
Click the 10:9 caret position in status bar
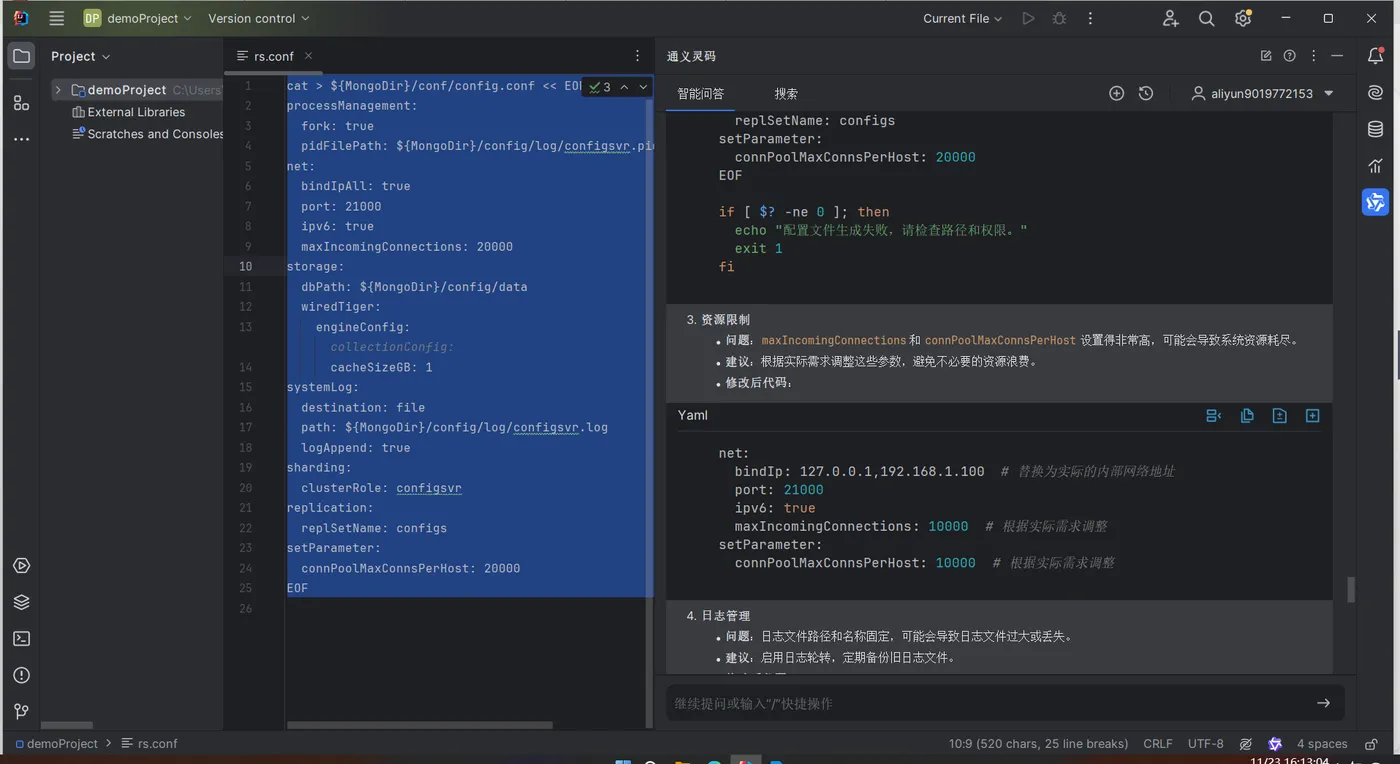coord(1038,744)
